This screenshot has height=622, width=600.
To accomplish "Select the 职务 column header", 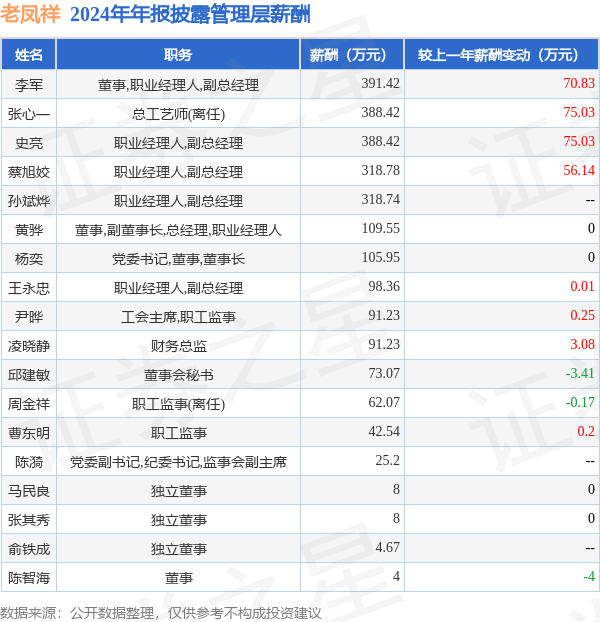I will (x=178, y=55).
